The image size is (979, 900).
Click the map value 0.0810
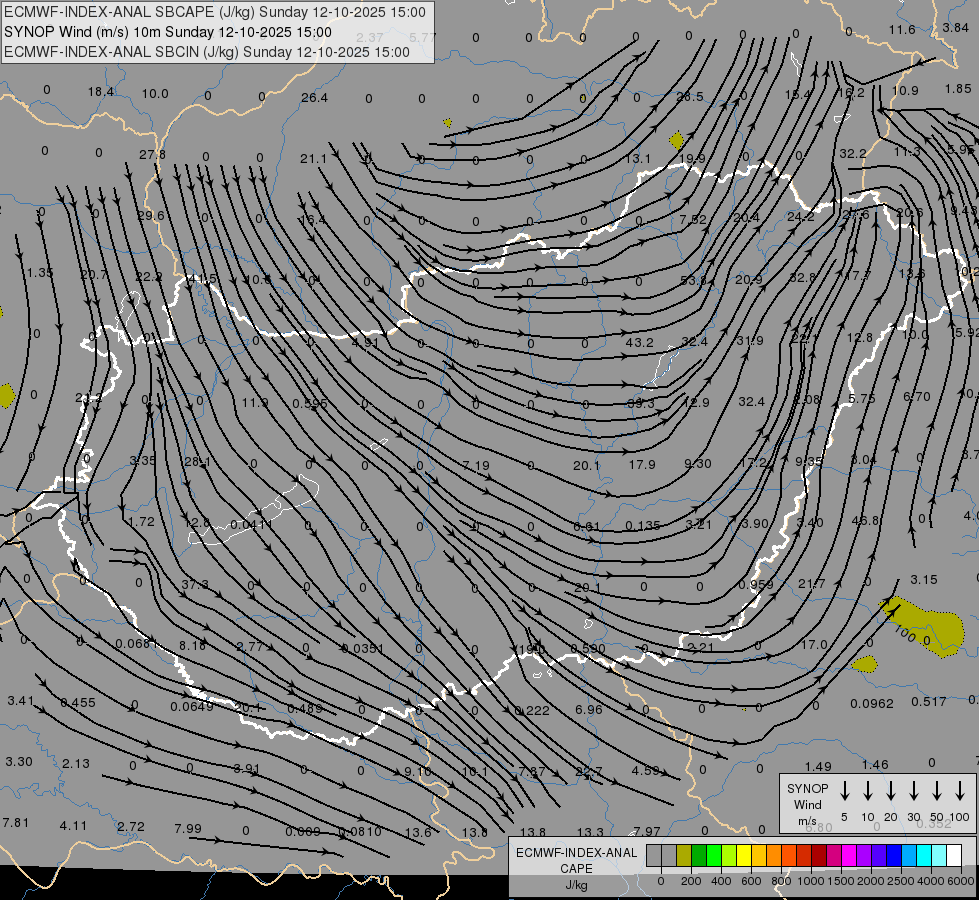360,832
